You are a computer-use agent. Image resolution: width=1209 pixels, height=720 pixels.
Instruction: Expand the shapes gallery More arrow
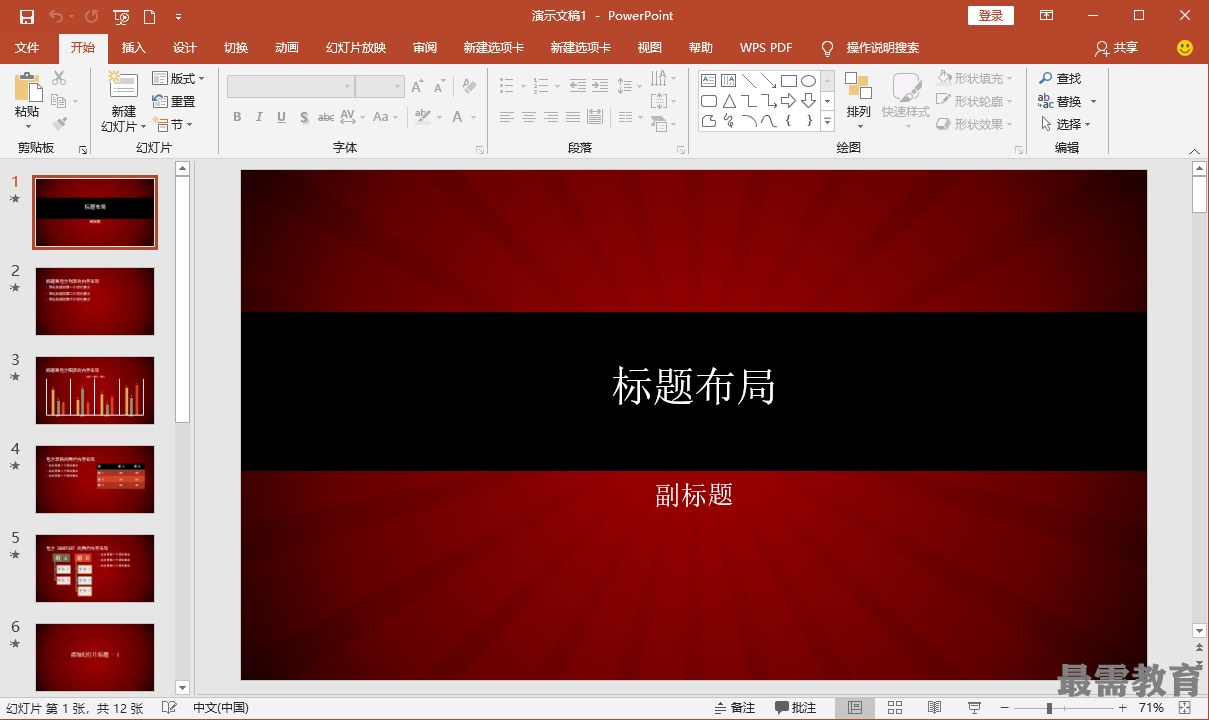coord(827,121)
